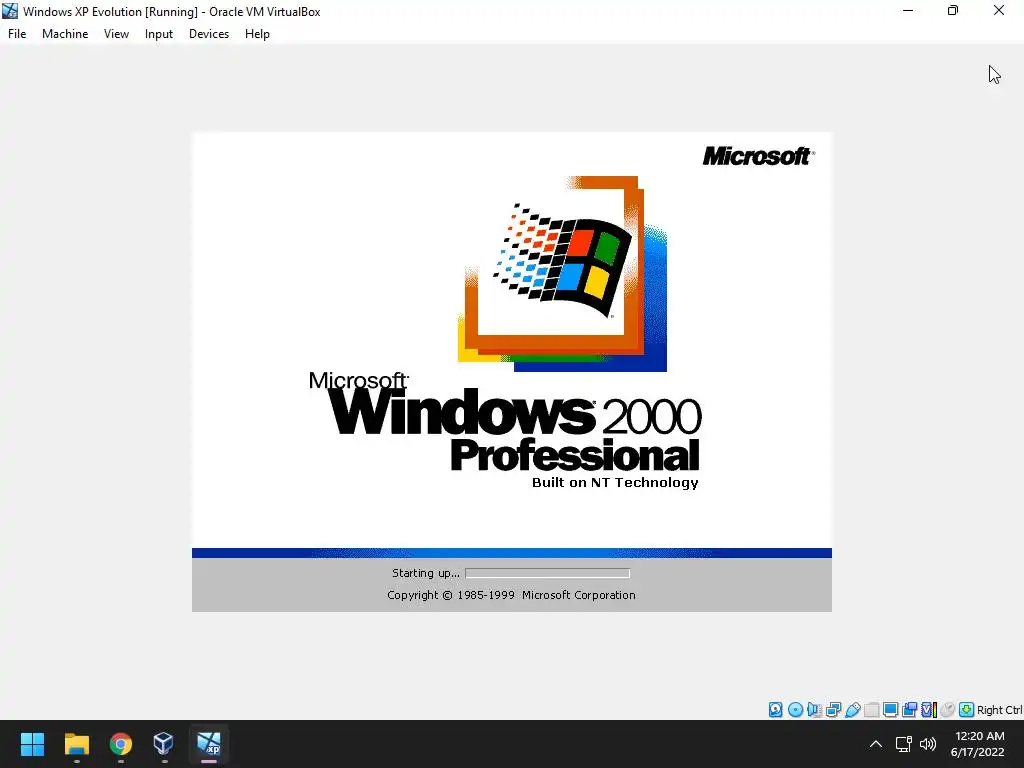Open the Input menu
1024x768 pixels.
159,34
